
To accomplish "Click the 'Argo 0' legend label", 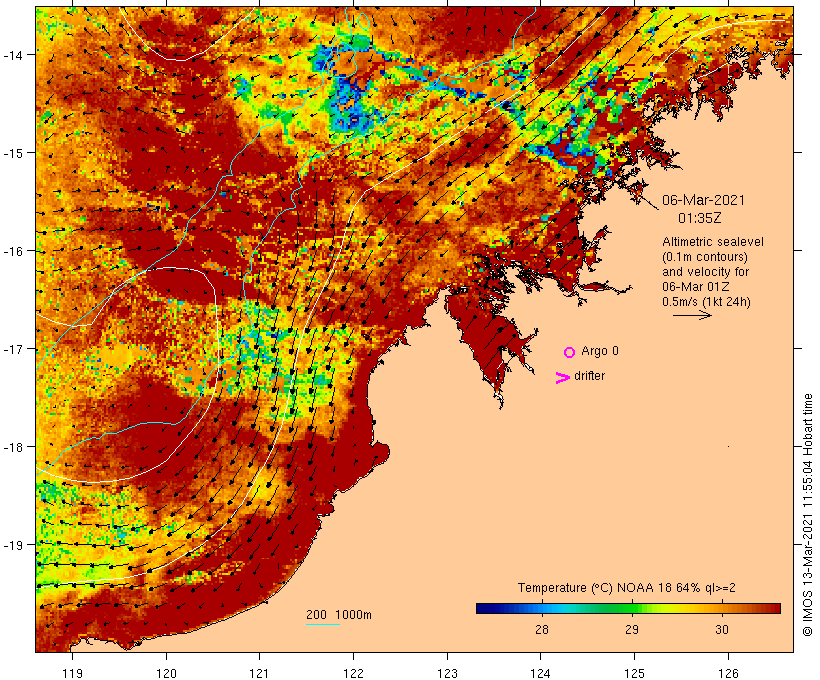I will pos(600,351).
